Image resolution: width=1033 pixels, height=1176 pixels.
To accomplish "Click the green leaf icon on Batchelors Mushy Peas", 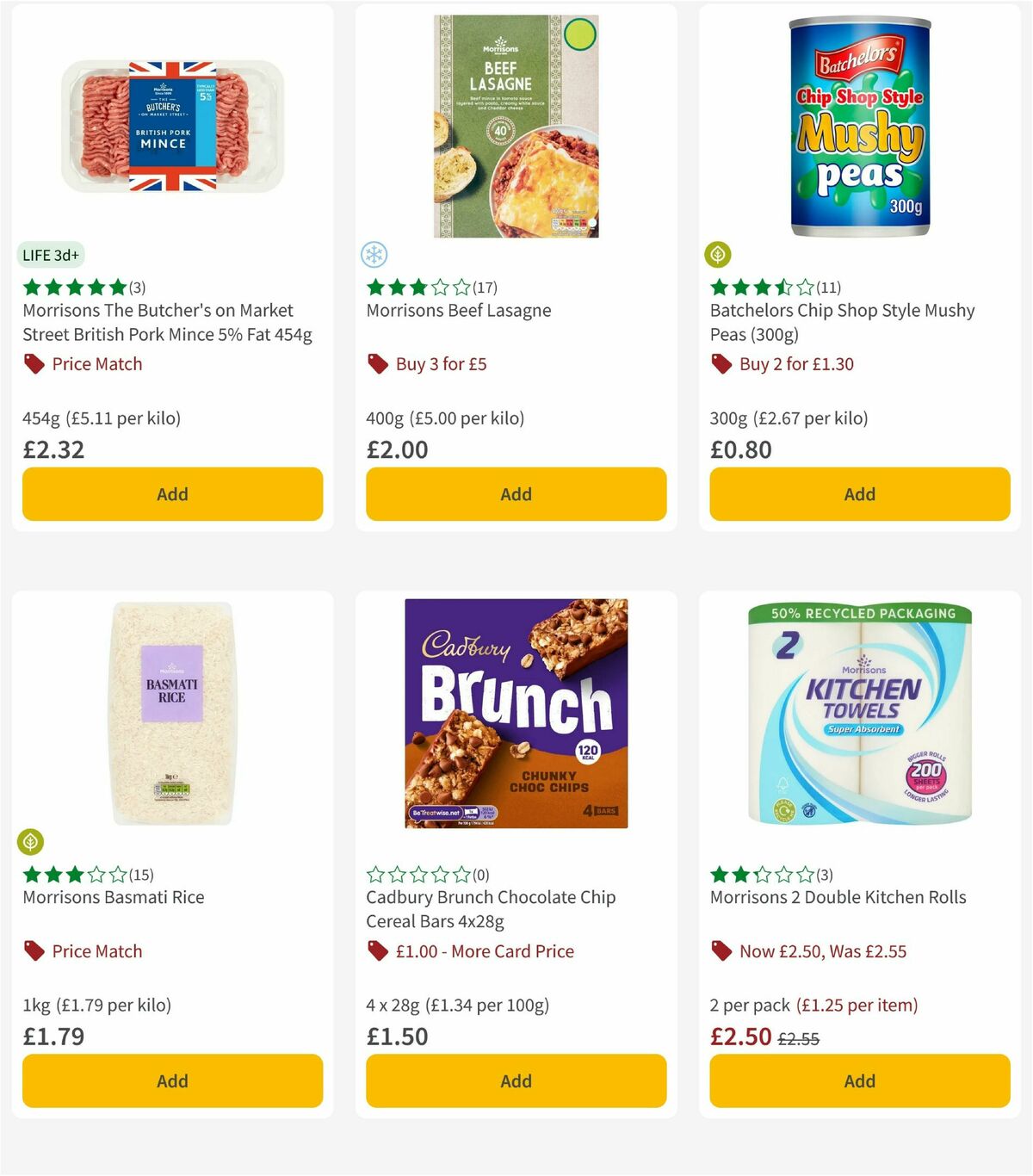I will 717,255.
